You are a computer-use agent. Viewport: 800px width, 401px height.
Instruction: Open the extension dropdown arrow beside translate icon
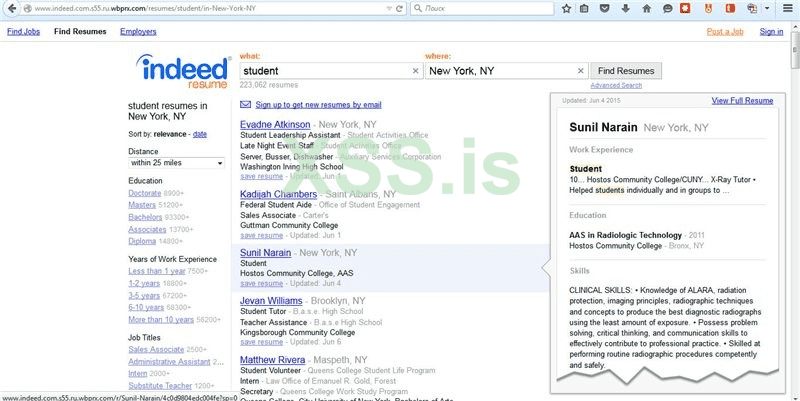coord(767,9)
